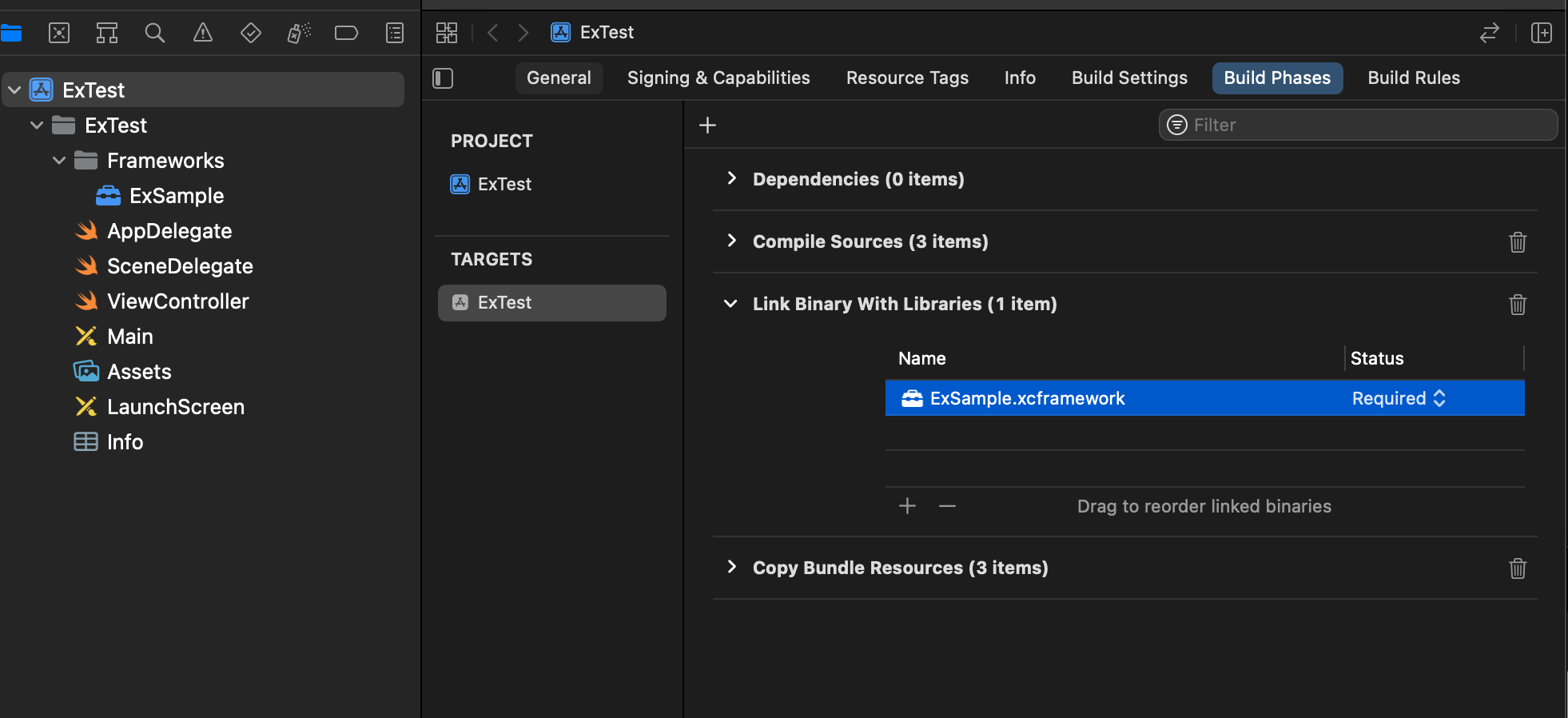The image size is (1568, 718).
Task: Click the Name column header
Action: [x=921, y=359]
